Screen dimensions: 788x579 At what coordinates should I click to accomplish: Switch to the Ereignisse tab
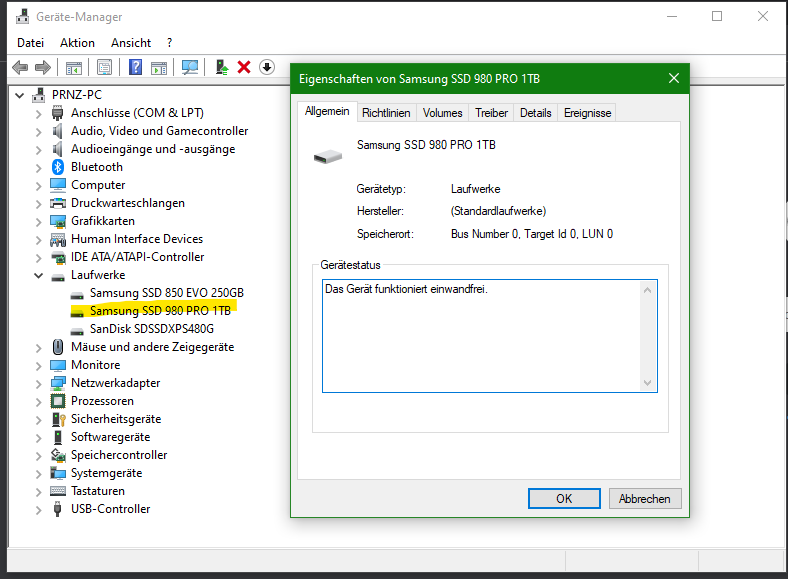pyautogui.click(x=587, y=113)
